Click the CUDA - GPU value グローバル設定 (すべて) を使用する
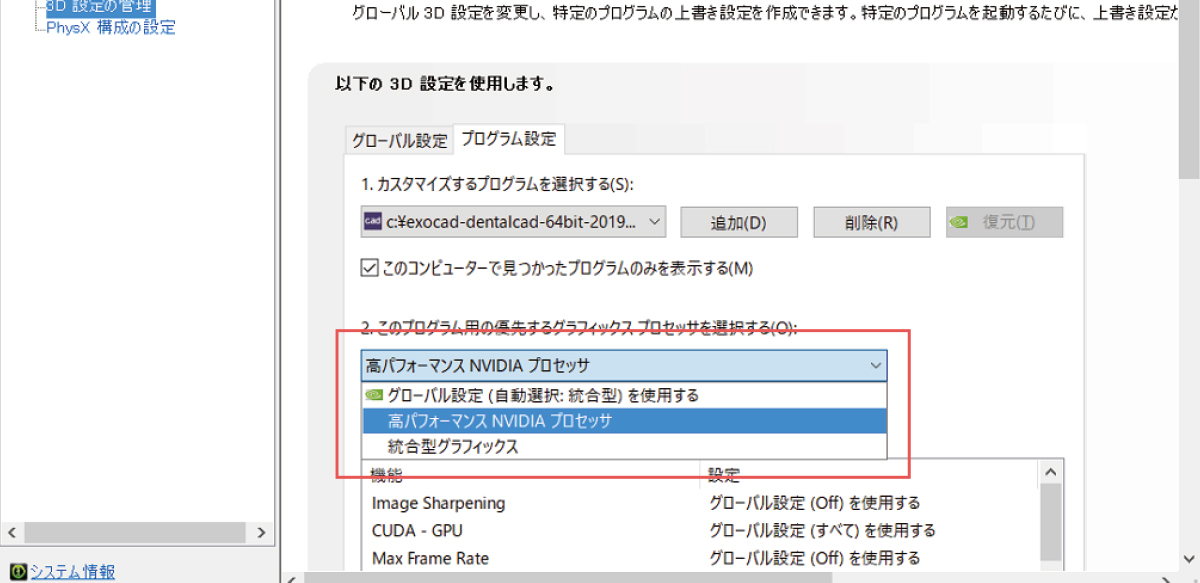 pos(822,531)
